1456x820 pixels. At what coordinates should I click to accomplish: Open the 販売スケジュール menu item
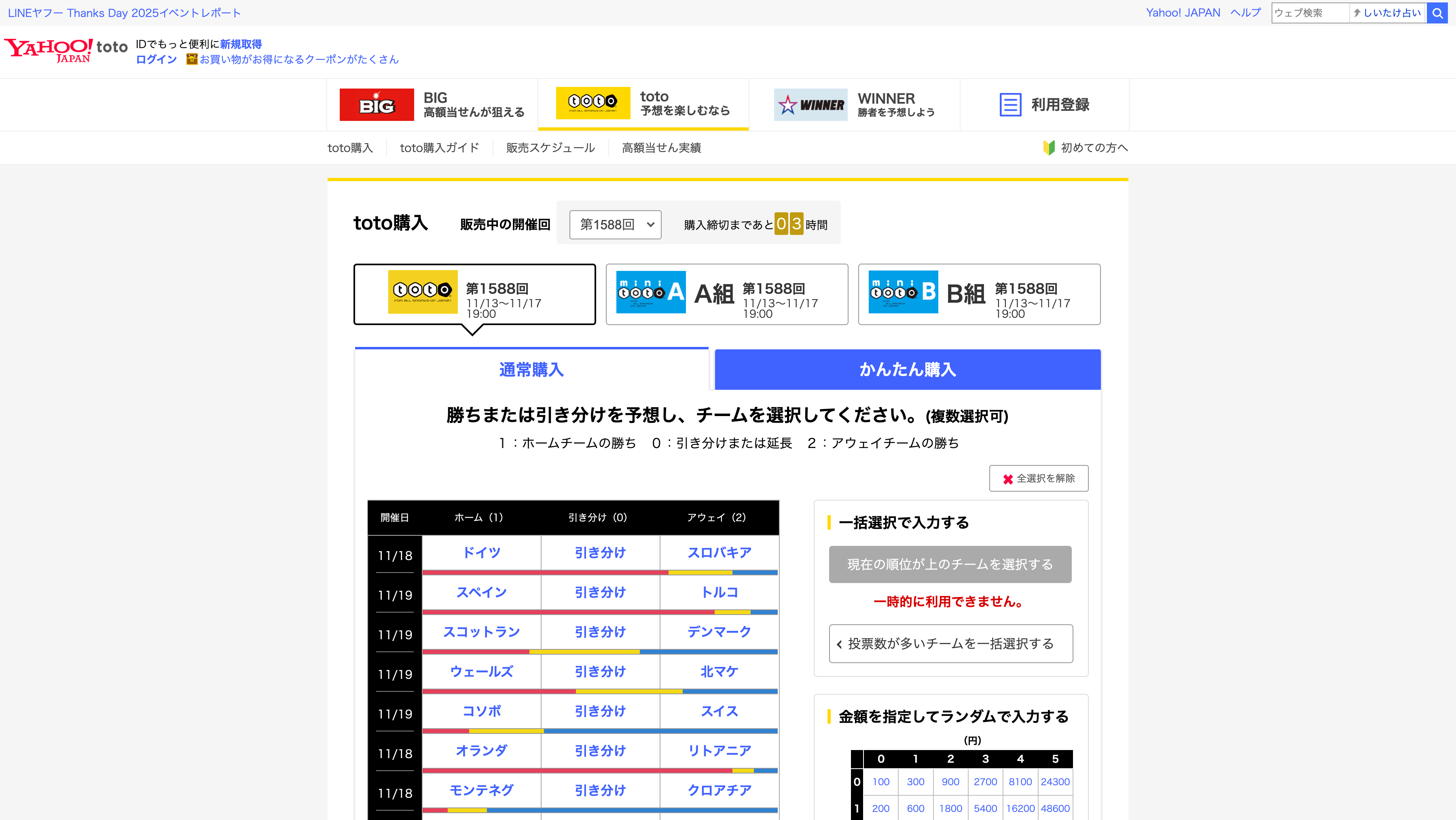pos(550,148)
